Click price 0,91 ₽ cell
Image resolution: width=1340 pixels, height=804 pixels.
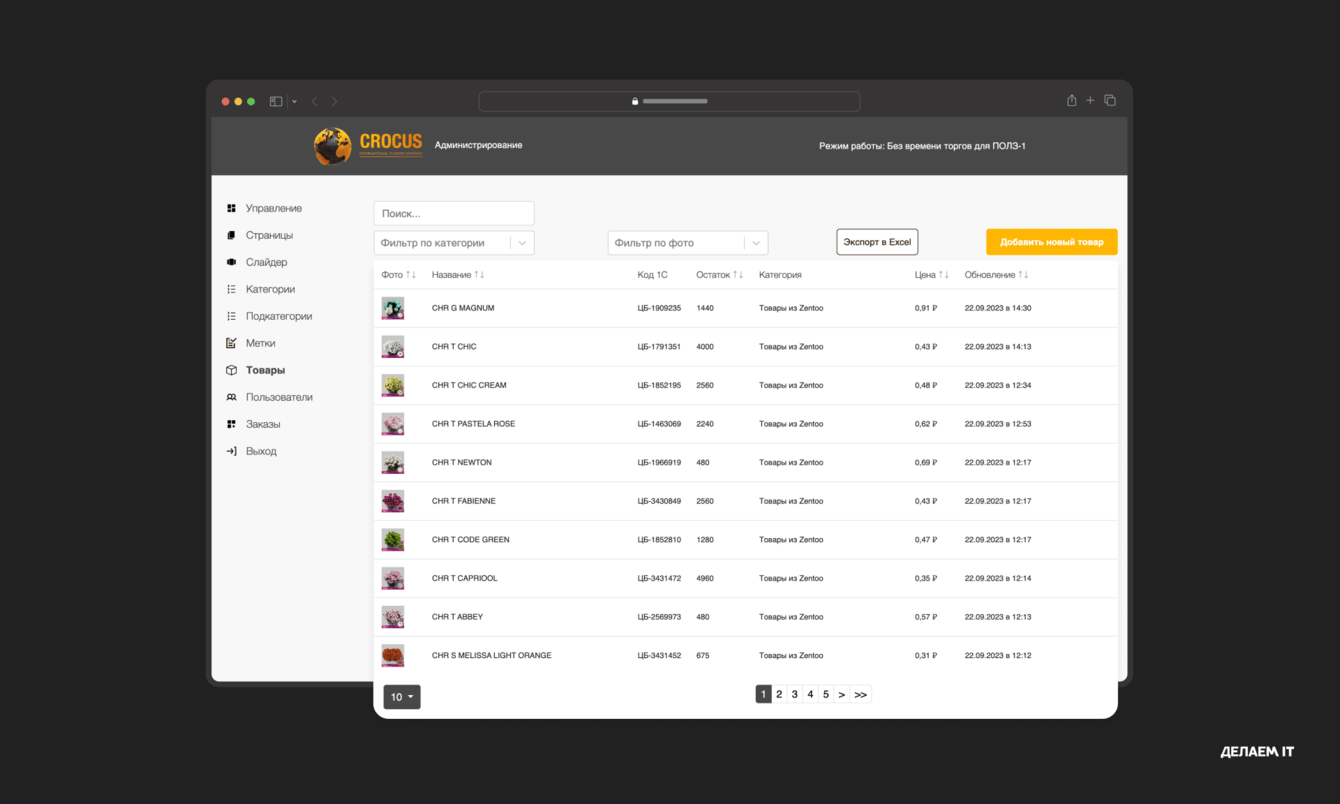tap(926, 308)
